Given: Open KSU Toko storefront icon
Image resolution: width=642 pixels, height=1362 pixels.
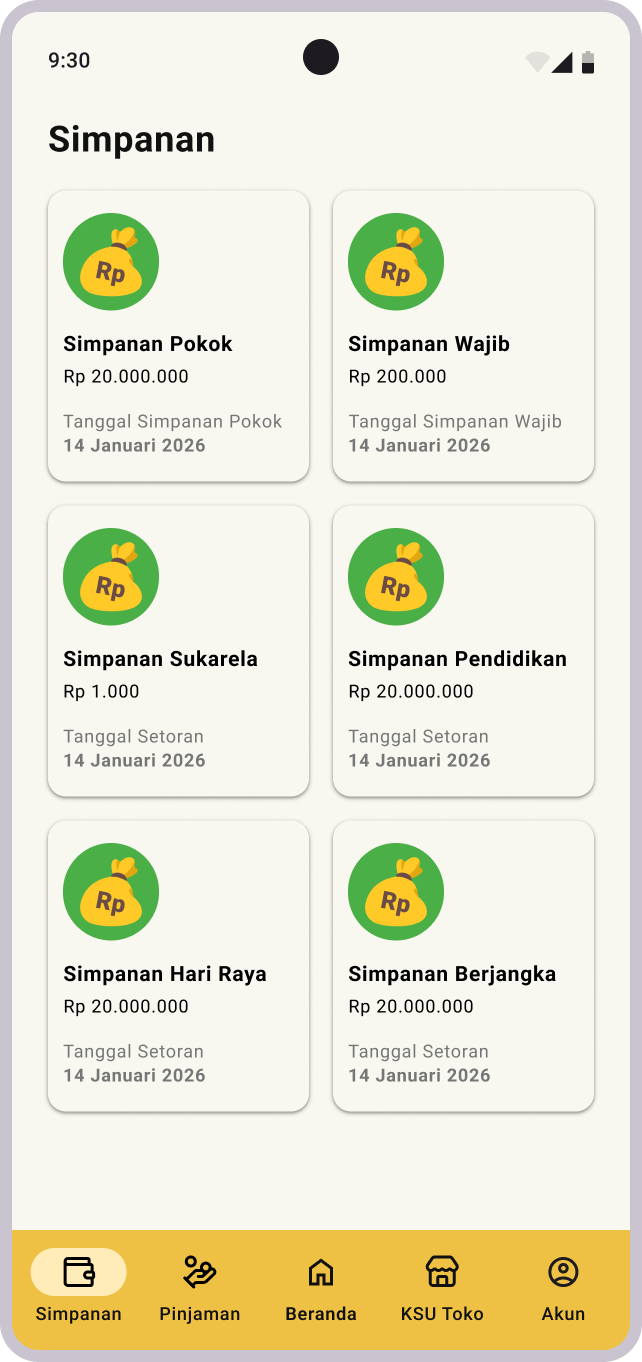Looking at the screenshot, I should pos(442,1272).
